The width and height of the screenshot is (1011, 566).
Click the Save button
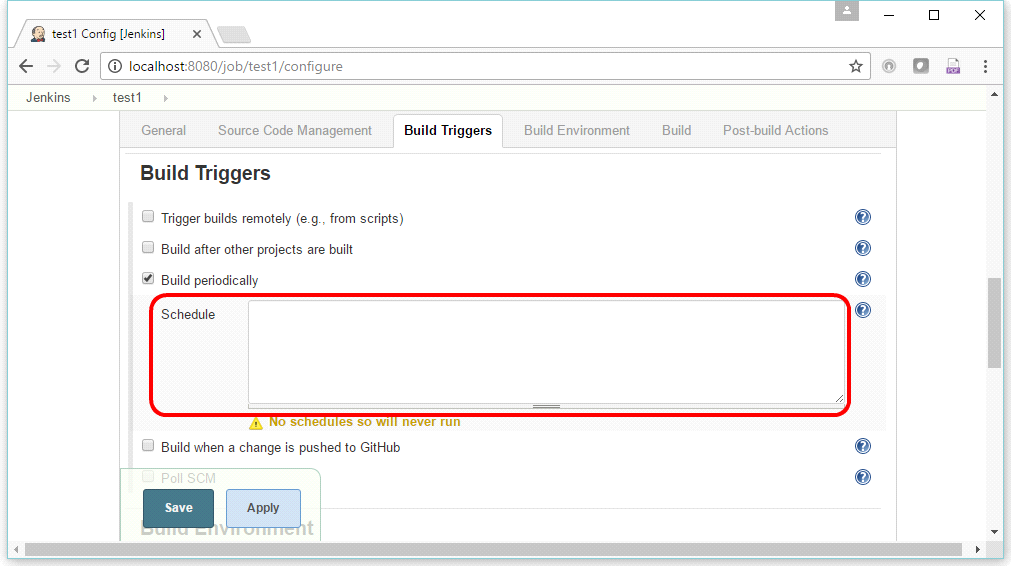pos(179,508)
